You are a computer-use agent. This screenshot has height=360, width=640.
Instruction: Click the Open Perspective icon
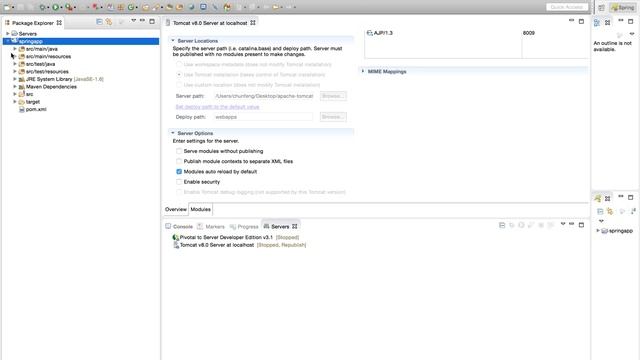601,7
